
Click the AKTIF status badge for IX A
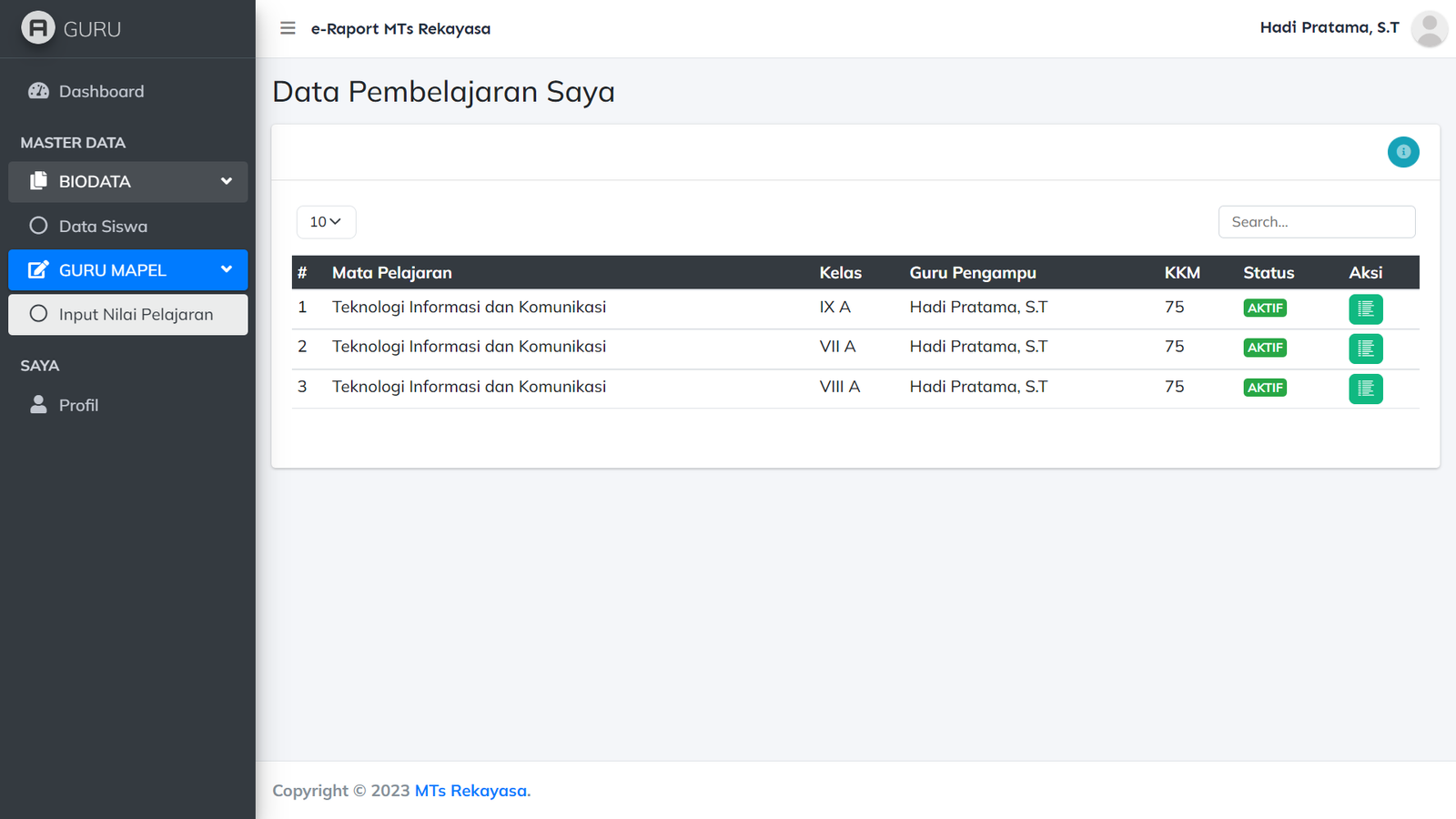click(x=1264, y=308)
